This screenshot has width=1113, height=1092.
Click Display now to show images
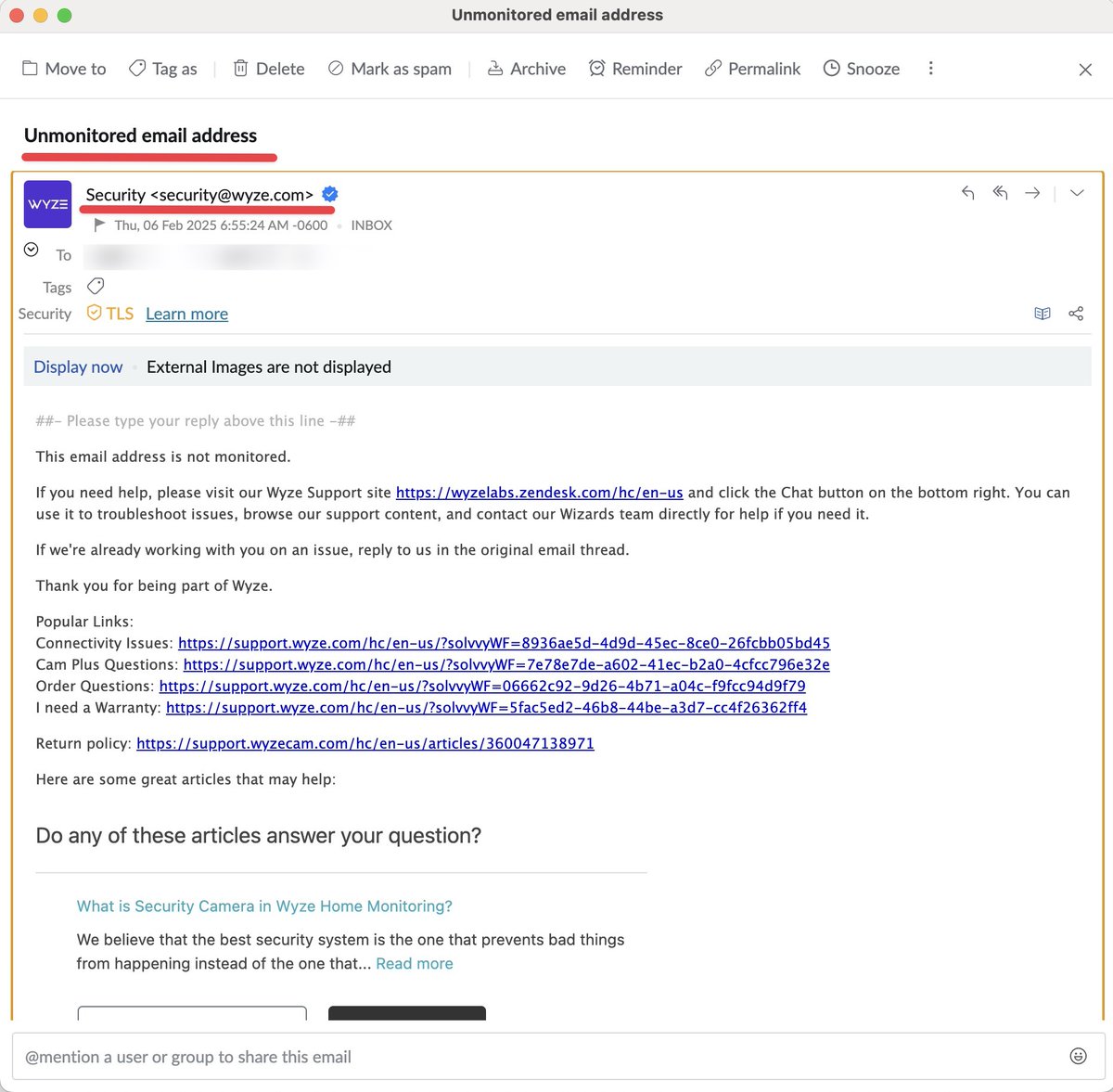click(x=78, y=366)
